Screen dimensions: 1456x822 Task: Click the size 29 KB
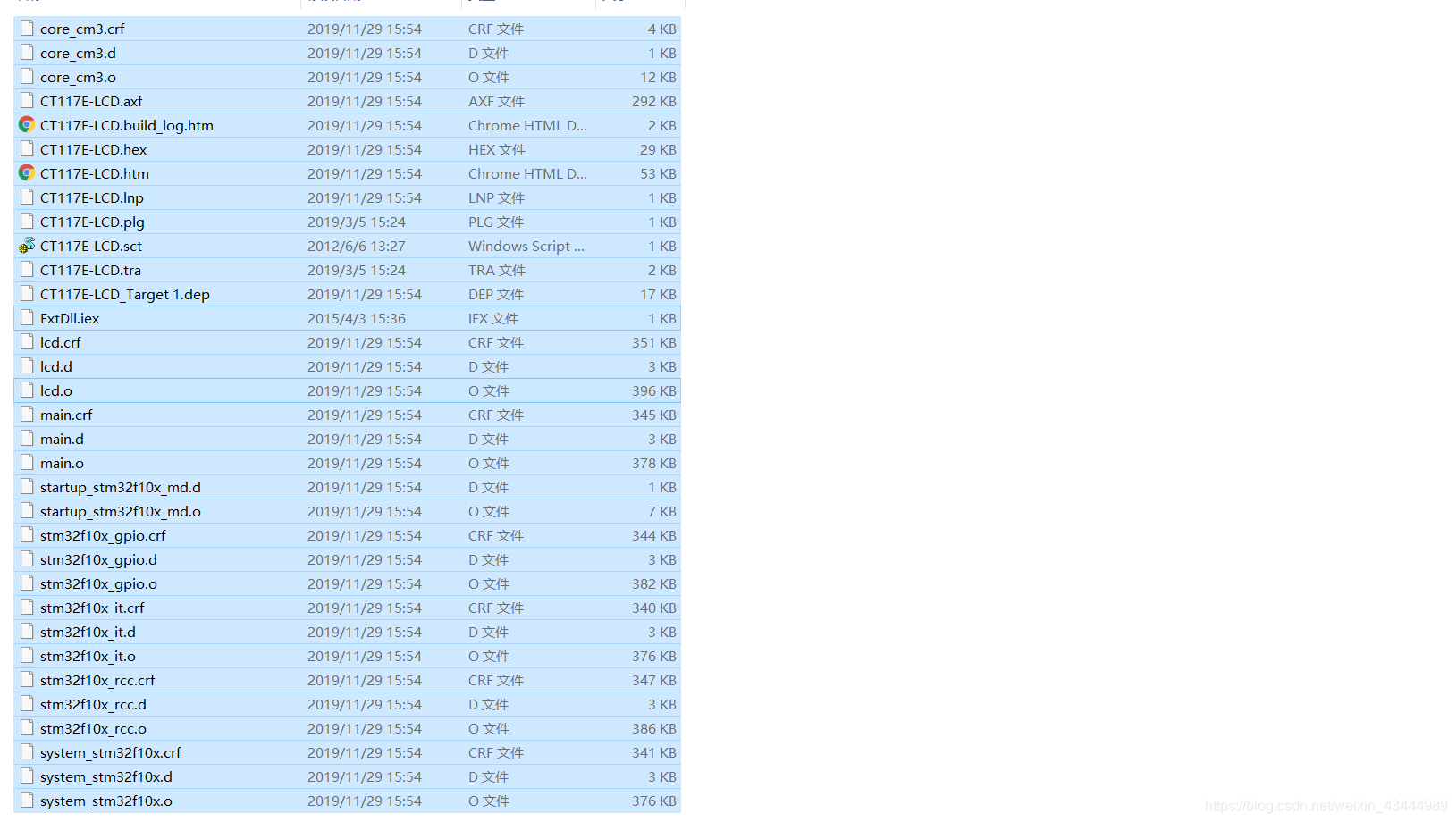[x=659, y=149]
